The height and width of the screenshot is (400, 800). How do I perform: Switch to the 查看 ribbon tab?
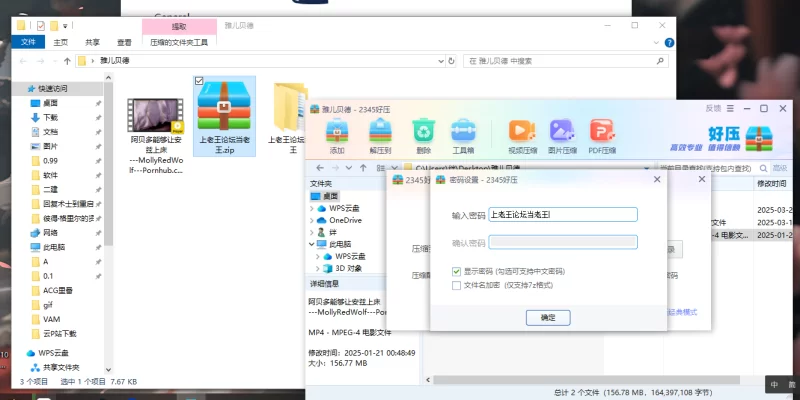tap(124, 42)
